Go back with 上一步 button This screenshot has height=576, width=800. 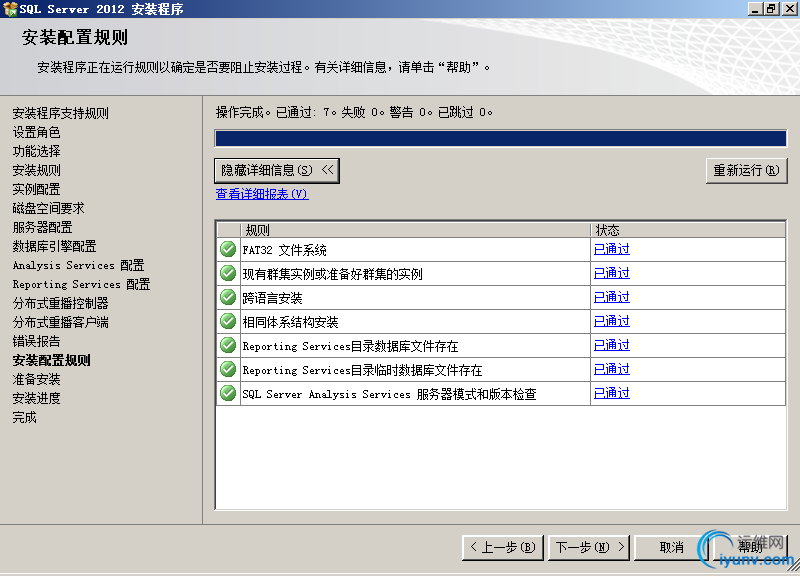[503, 547]
